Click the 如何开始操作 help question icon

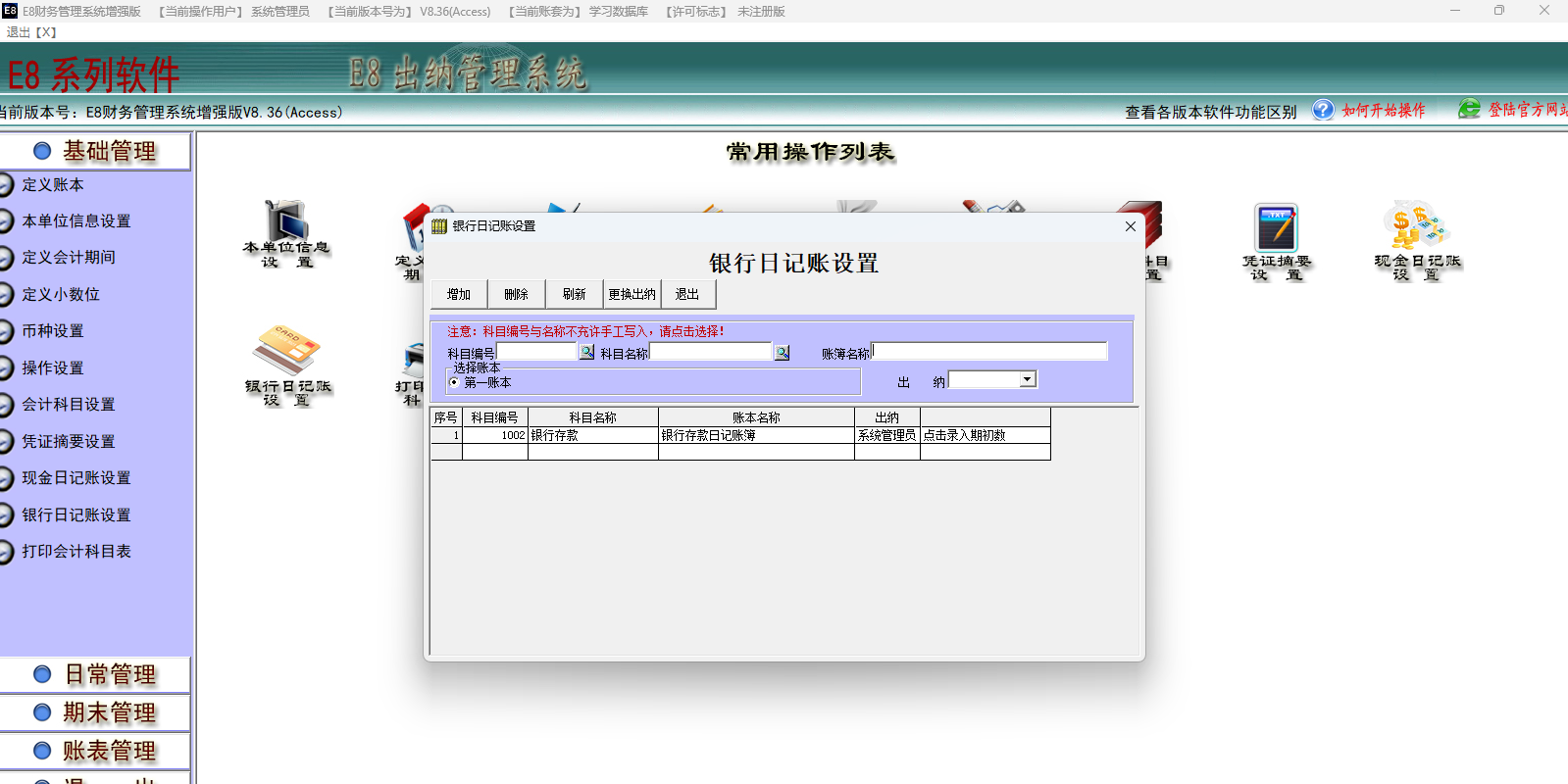coord(1323,110)
